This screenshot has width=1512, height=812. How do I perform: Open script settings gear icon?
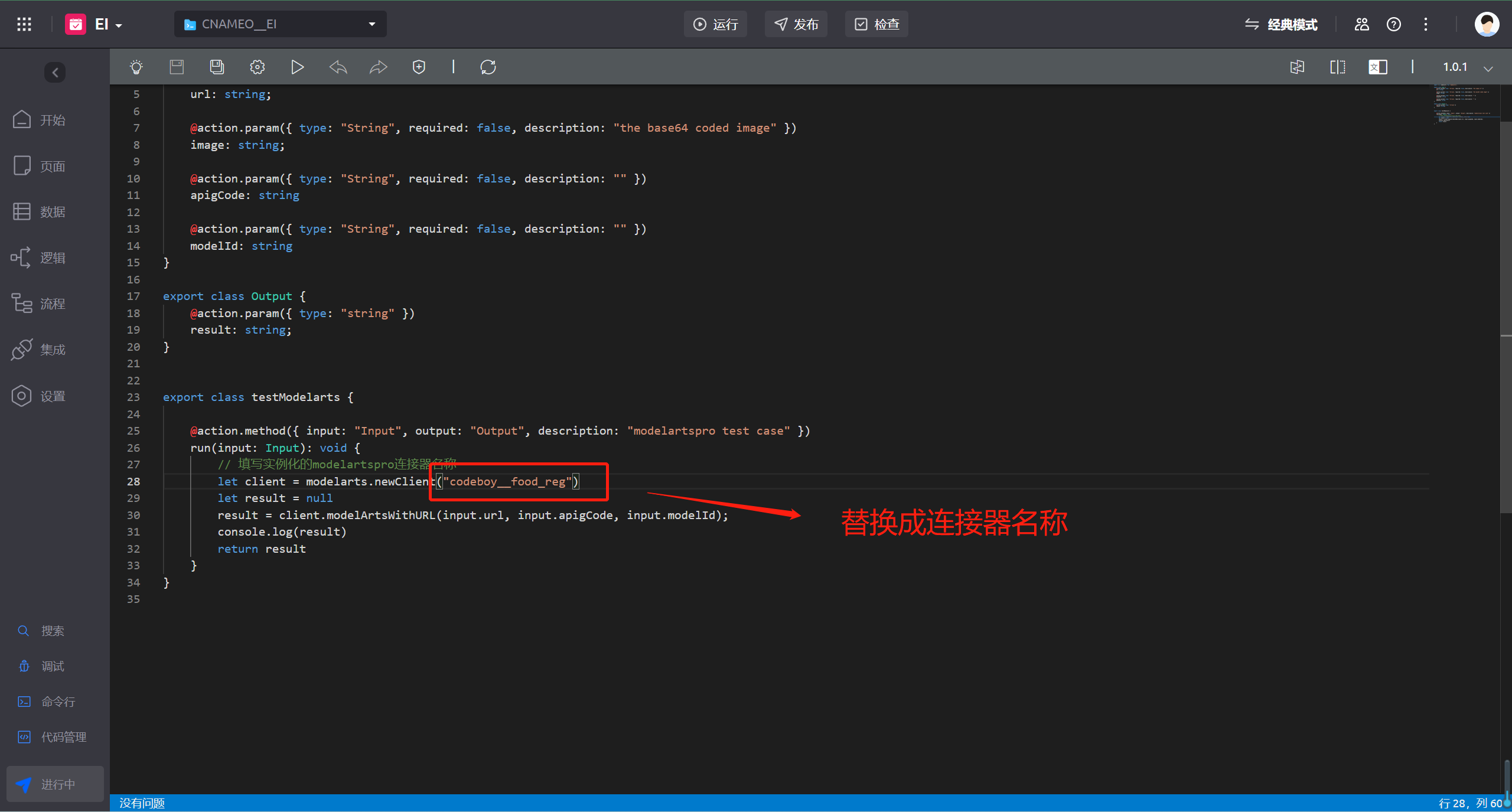click(x=257, y=67)
